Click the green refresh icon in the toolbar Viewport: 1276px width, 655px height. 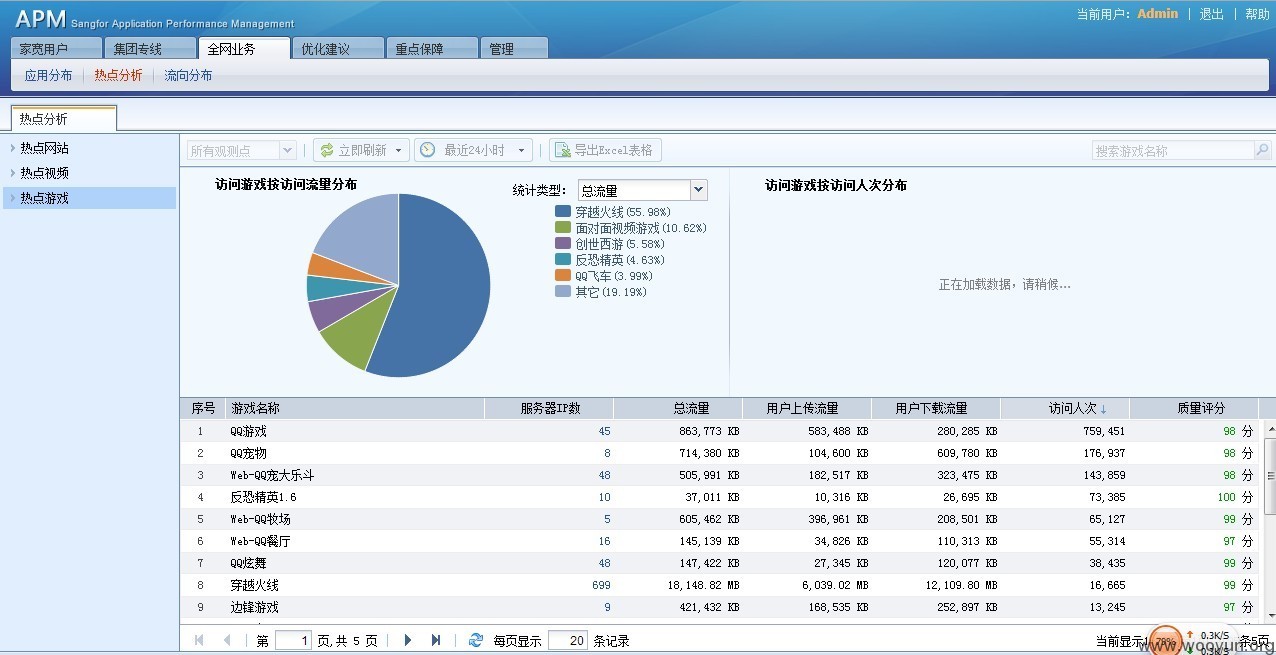pos(326,150)
